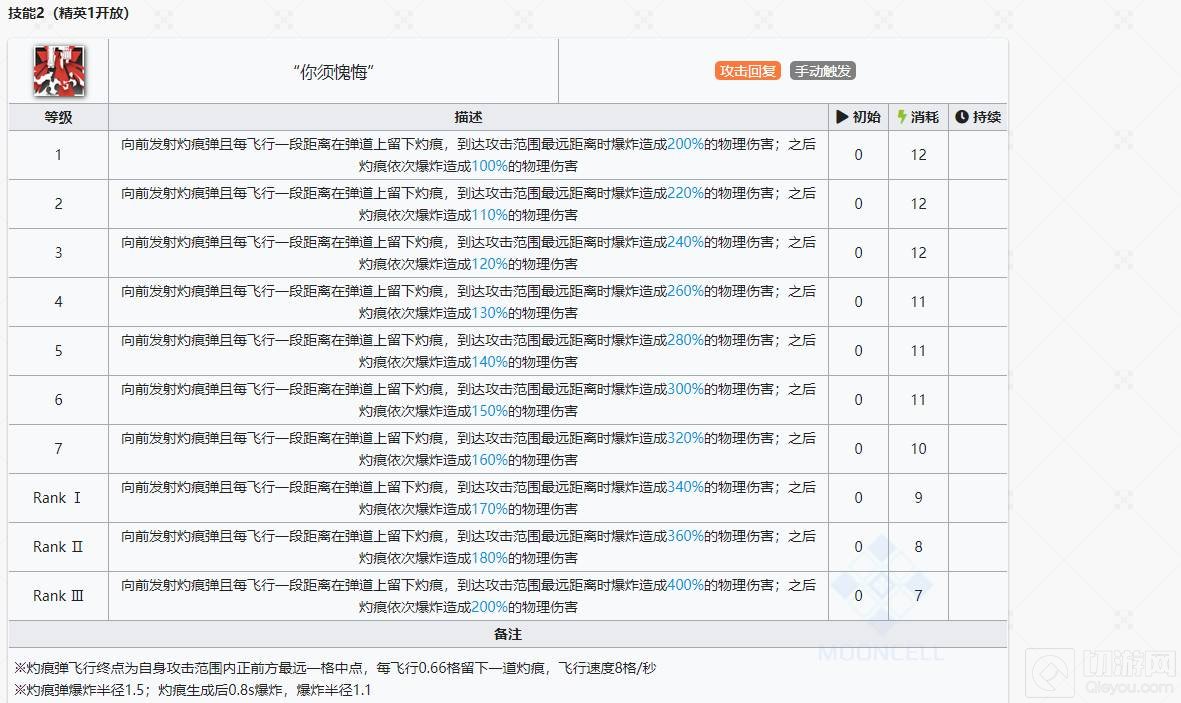Click the Rank Ⅲ level cell
The image size is (1181, 703).
pos(58,596)
